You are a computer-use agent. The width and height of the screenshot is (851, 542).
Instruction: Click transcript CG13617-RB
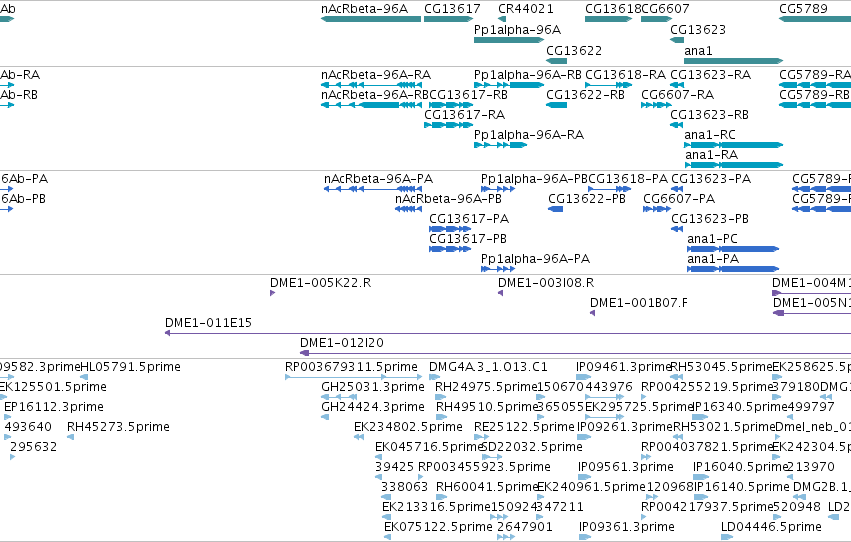click(450, 105)
